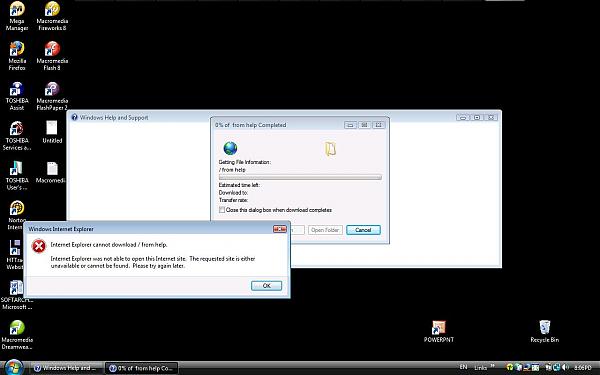Click the red error icon in dialog
The image size is (600, 375).
[39, 246]
